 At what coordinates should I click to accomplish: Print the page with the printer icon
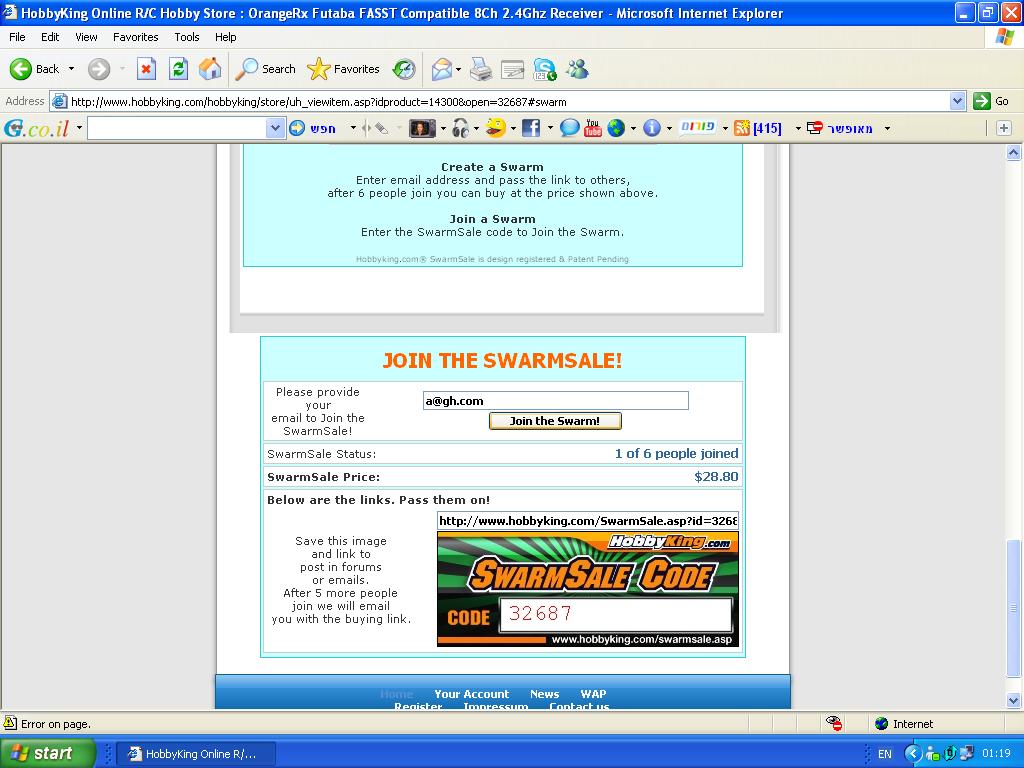click(x=481, y=69)
